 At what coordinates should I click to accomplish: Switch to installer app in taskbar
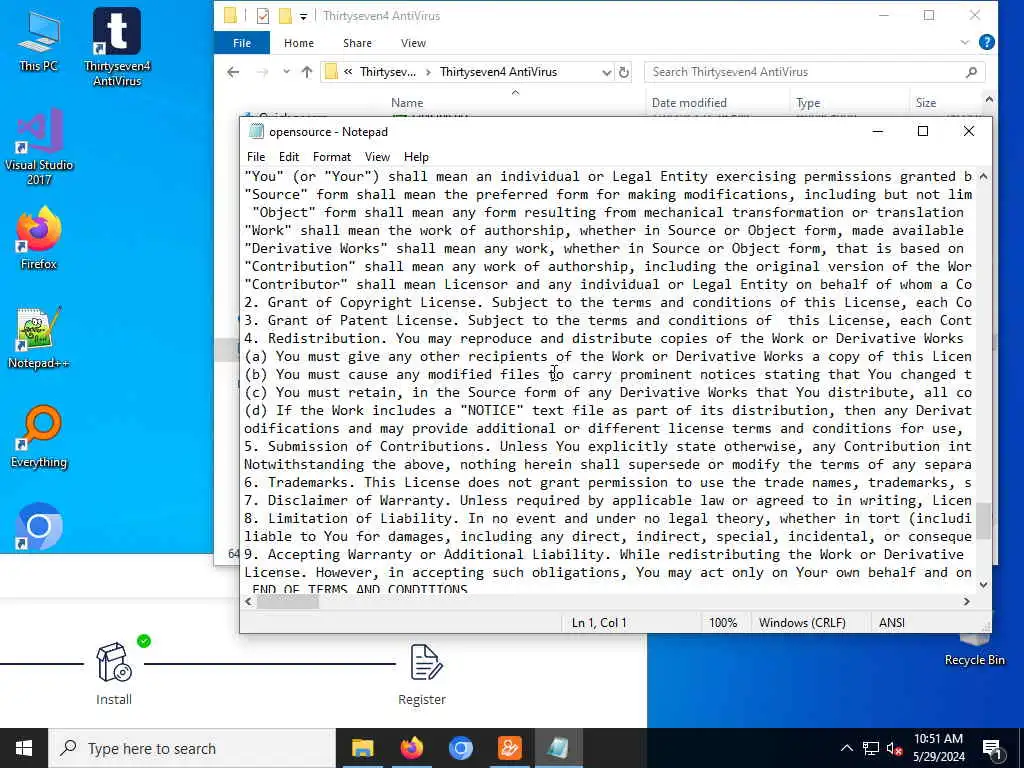point(509,748)
